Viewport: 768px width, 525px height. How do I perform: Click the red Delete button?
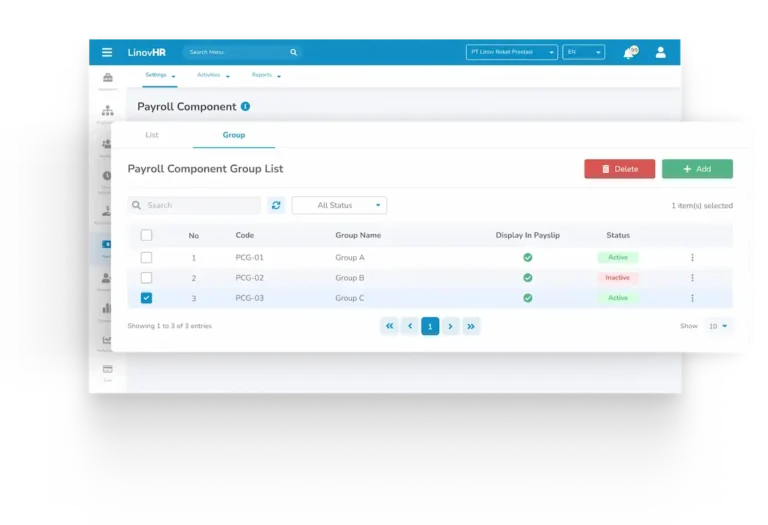620,169
